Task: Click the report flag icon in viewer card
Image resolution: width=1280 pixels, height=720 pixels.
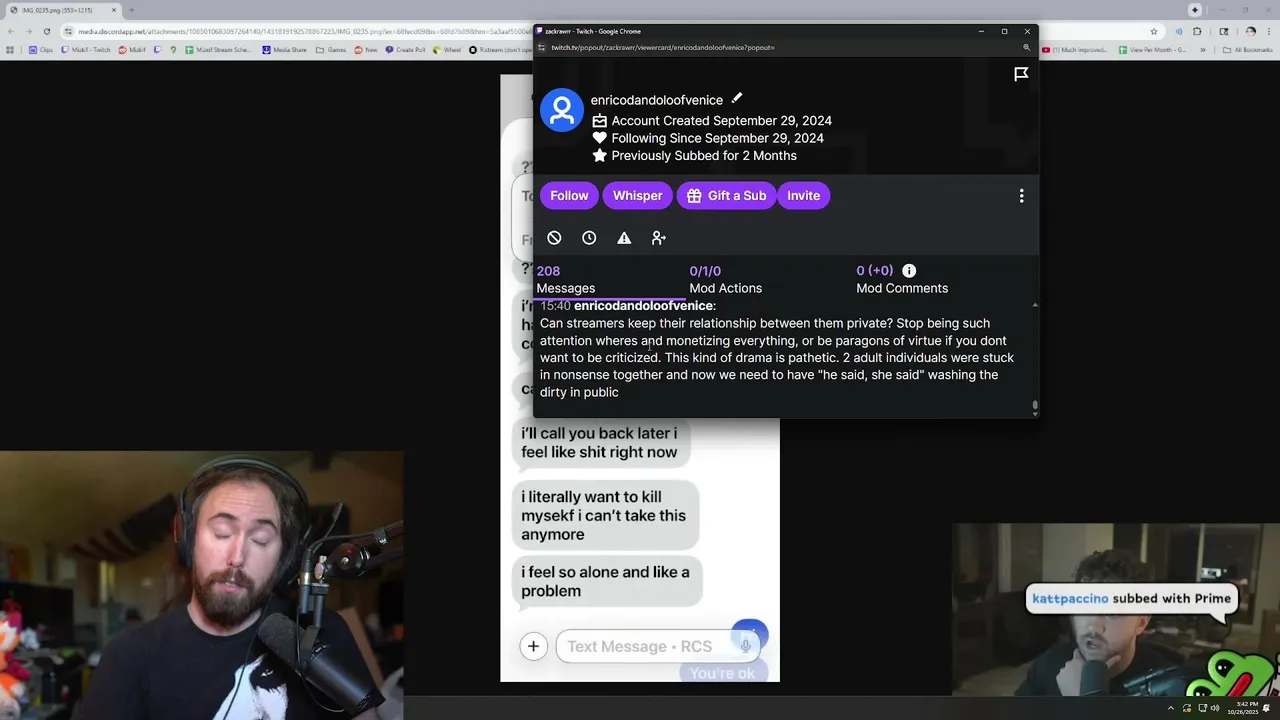Action: [1021, 74]
